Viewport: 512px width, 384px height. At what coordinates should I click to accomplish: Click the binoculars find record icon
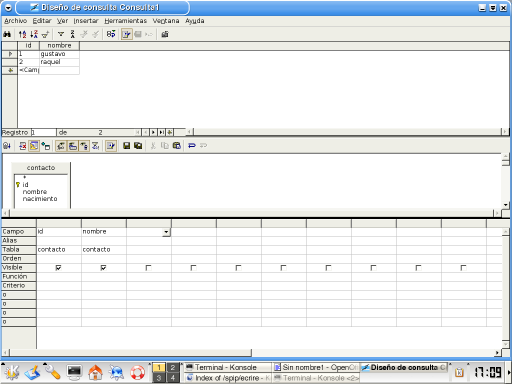(x=7, y=34)
